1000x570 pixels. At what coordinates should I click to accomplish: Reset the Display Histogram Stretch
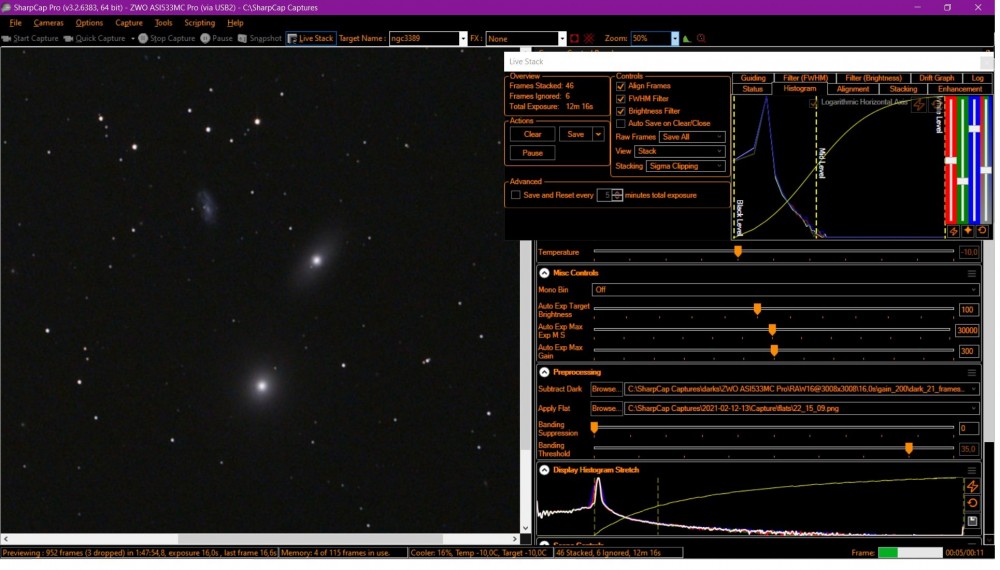point(972,504)
